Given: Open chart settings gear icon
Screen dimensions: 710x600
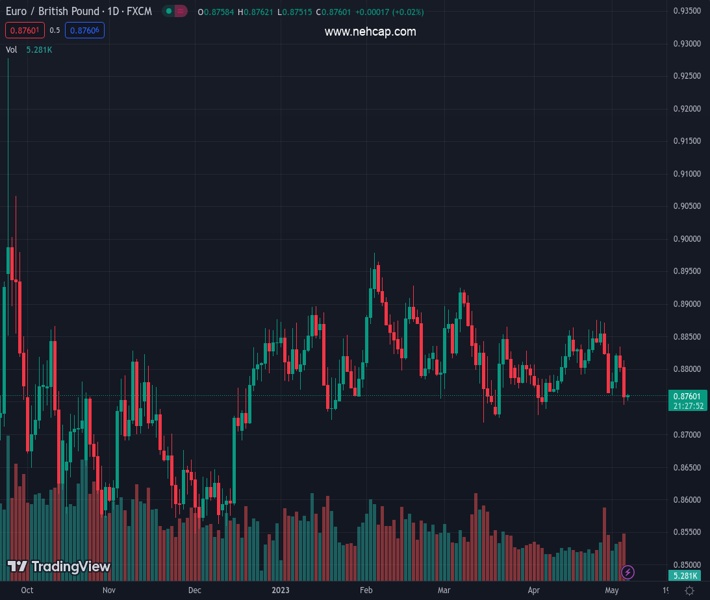Looking at the screenshot, I should (x=689, y=591).
